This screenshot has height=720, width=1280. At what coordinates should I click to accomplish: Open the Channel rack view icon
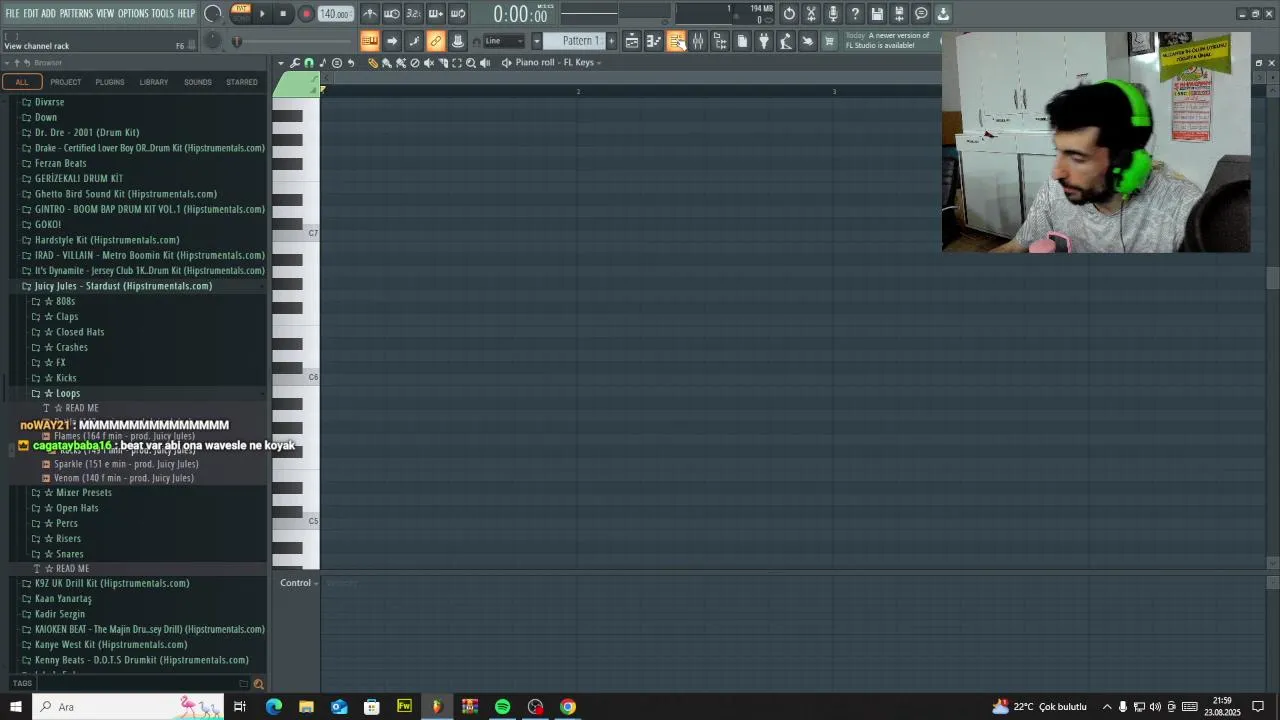(676, 41)
